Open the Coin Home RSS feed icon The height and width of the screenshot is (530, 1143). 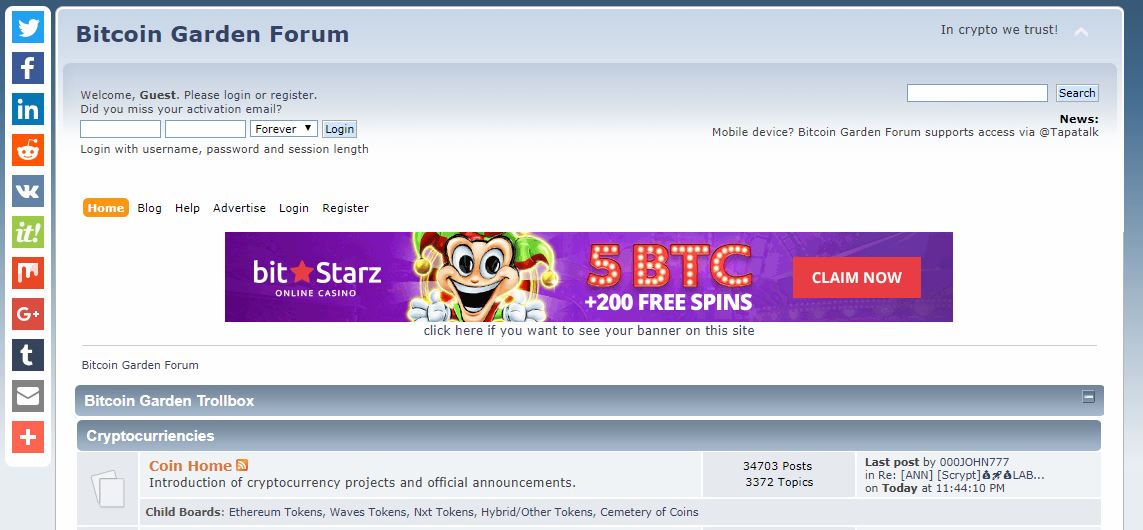coord(242,465)
